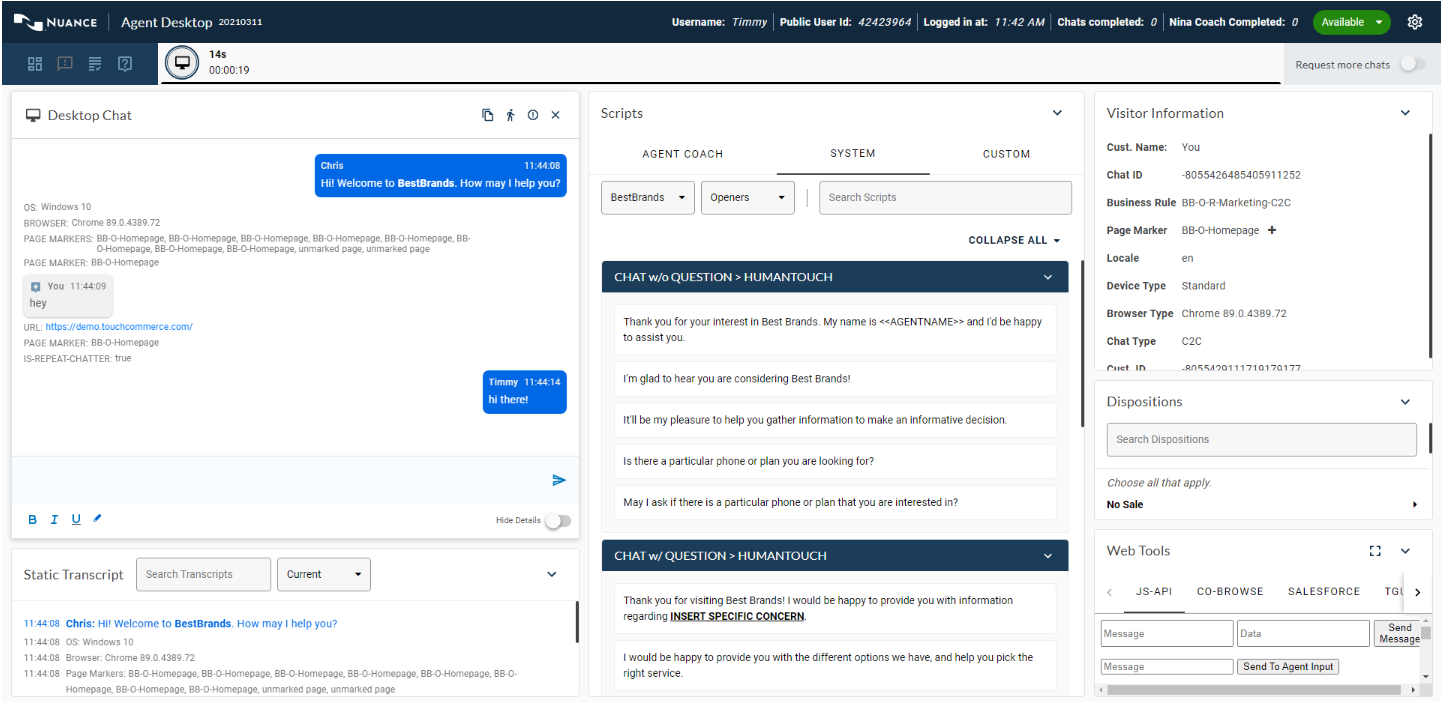Toggle the Request more chats switch
The height and width of the screenshot is (702, 1441).
point(1411,64)
